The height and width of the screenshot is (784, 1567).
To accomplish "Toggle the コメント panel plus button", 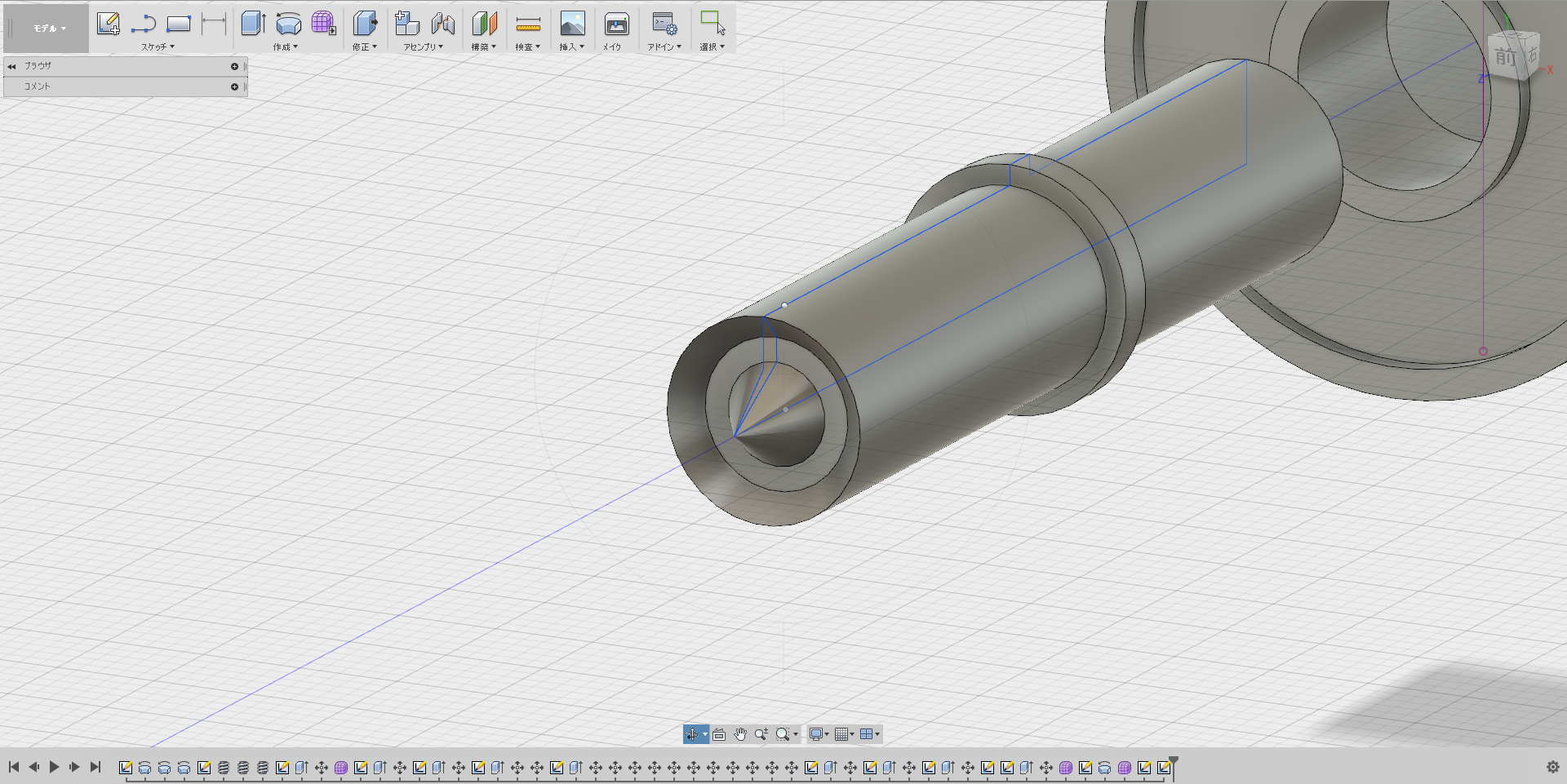I will (234, 86).
